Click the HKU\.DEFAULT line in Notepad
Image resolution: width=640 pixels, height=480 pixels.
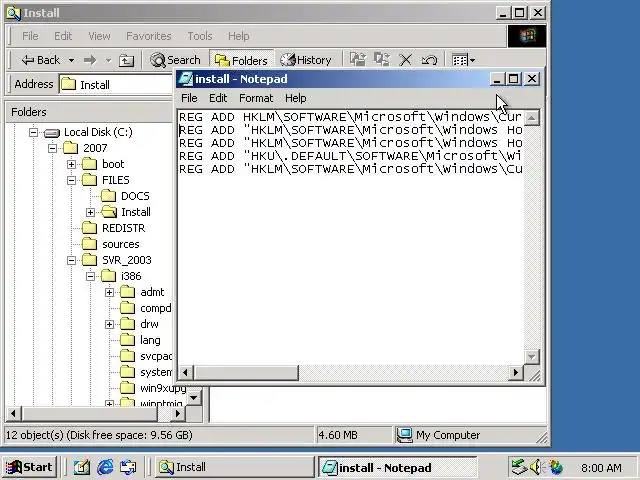(350, 156)
